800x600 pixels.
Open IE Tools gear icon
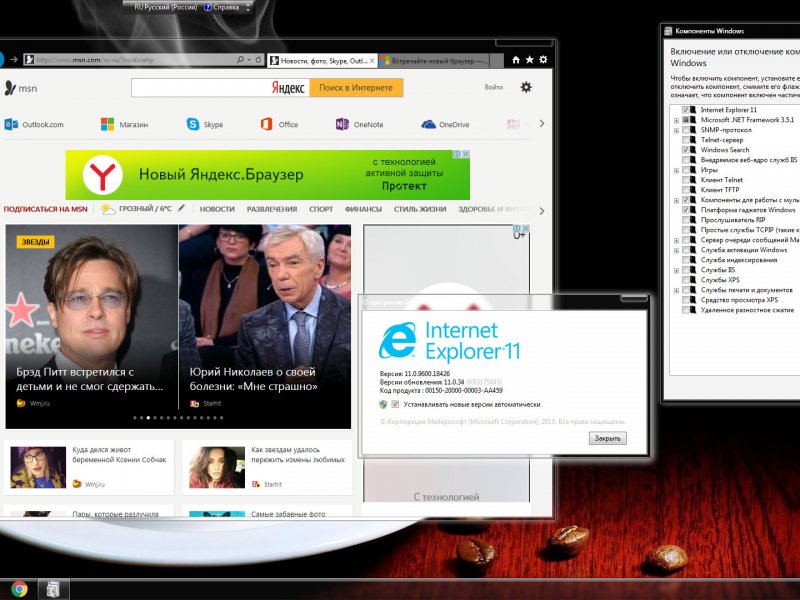tap(543, 60)
